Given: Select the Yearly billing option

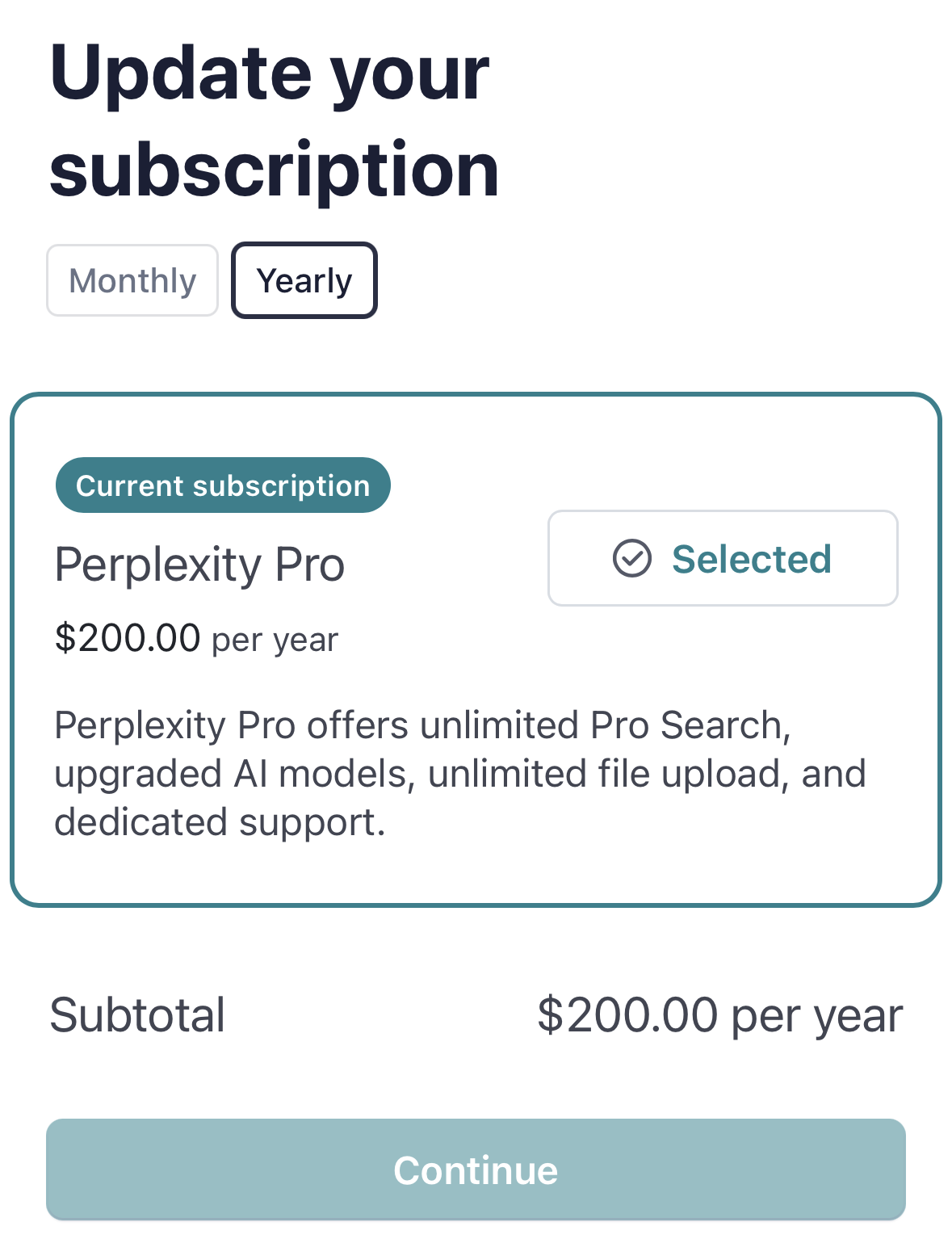Looking at the screenshot, I should [x=304, y=281].
